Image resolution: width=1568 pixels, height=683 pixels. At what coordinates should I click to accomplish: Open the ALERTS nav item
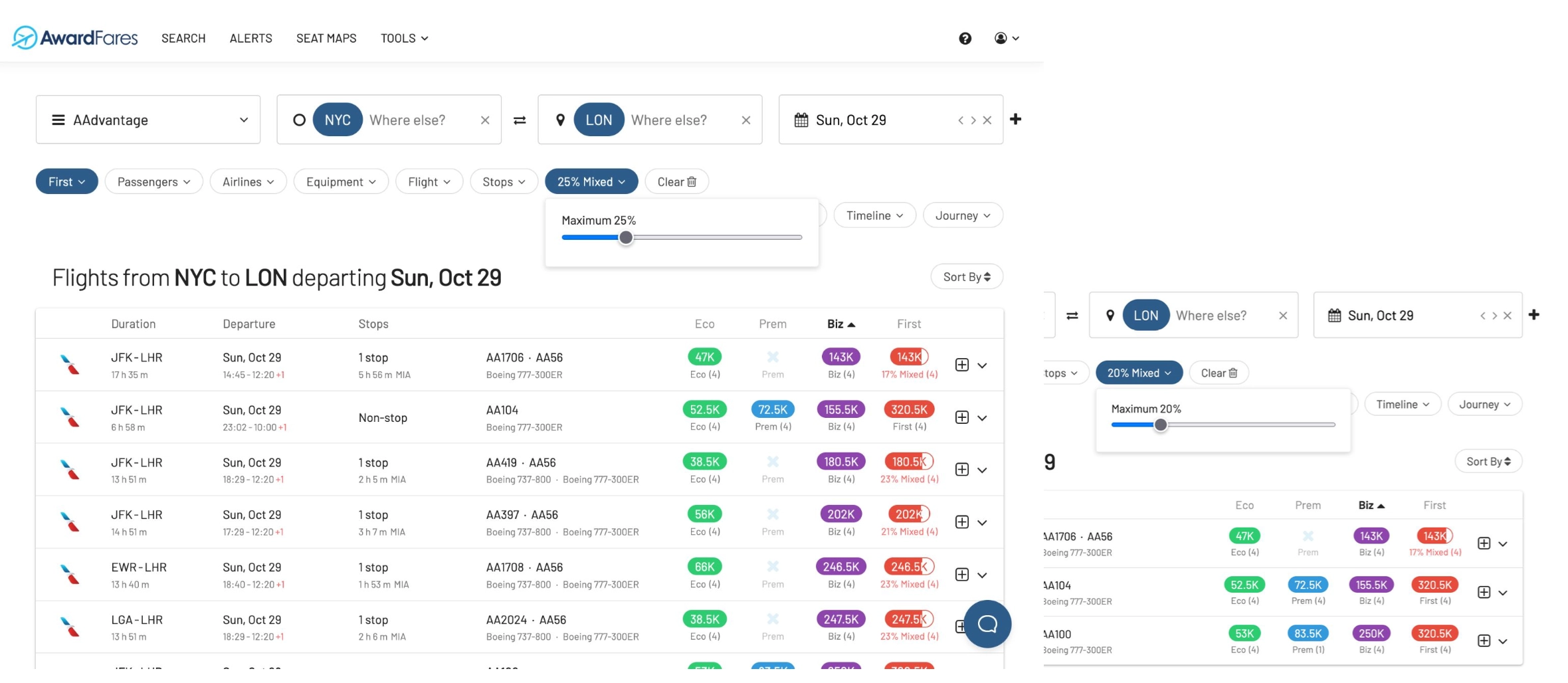tap(251, 39)
